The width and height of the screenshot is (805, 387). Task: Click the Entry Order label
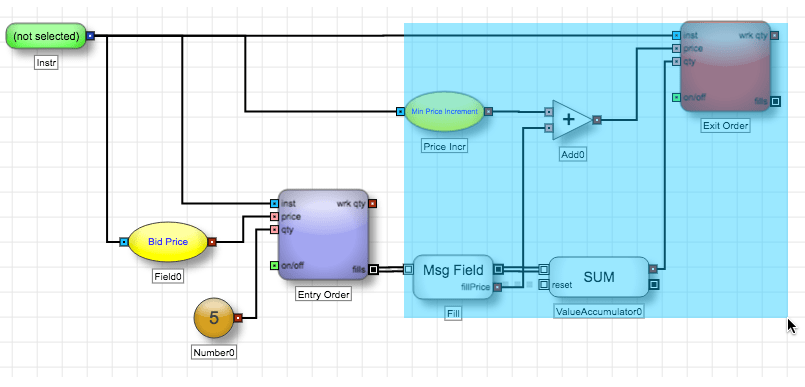coord(323,295)
